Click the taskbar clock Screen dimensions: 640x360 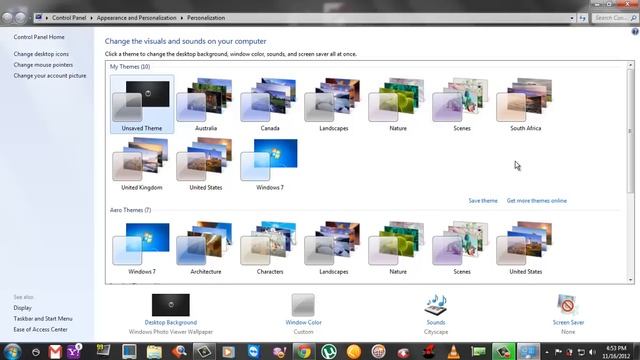coord(616,352)
